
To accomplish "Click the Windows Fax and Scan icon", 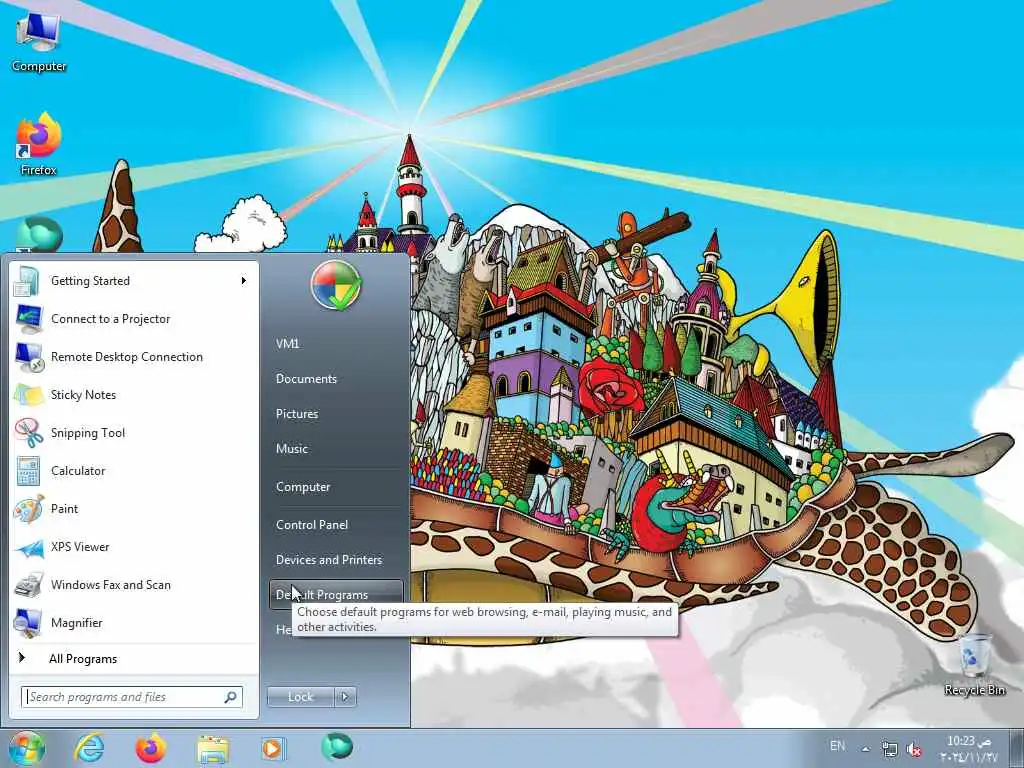I will (x=29, y=585).
